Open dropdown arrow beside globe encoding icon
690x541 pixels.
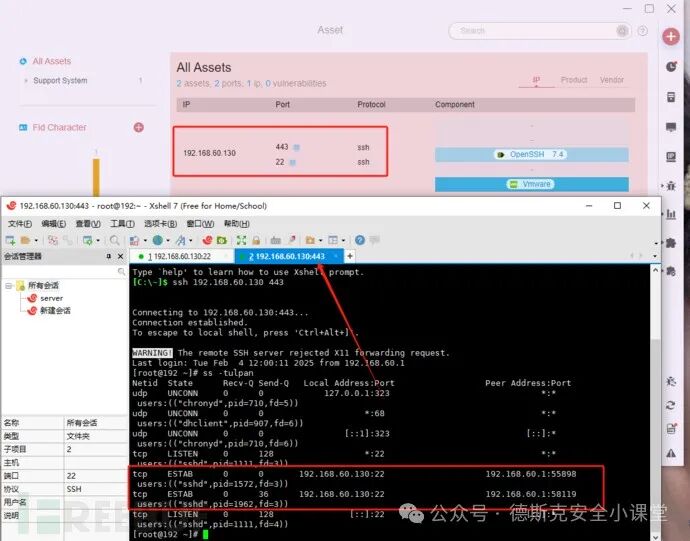168,240
